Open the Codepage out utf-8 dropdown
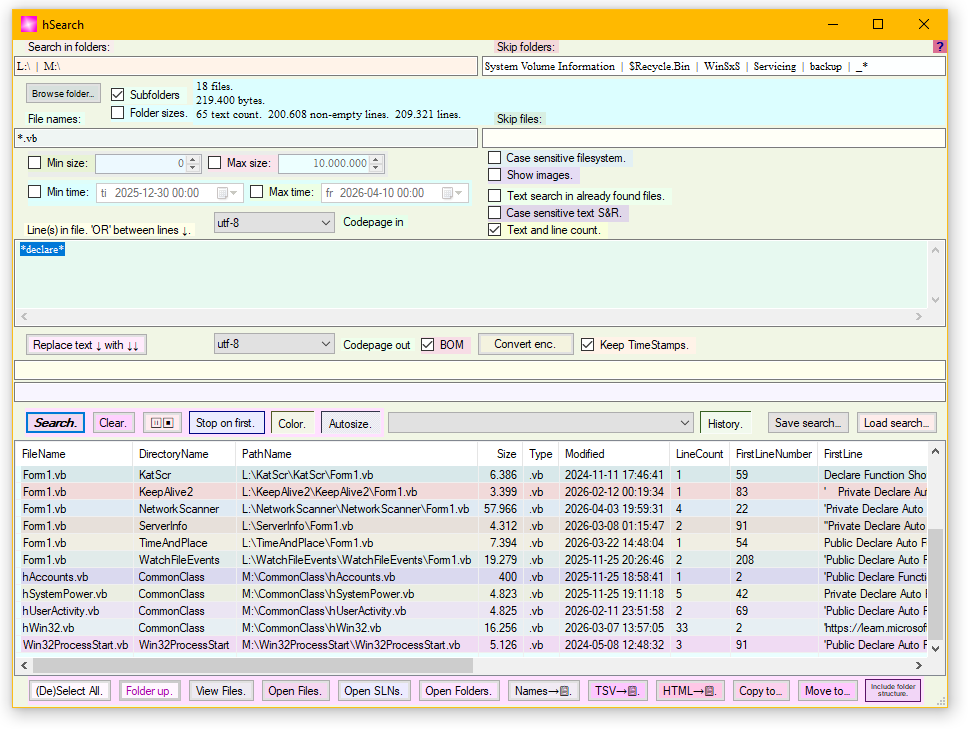Viewport: 968px width, 729px height. pos(274,344)
